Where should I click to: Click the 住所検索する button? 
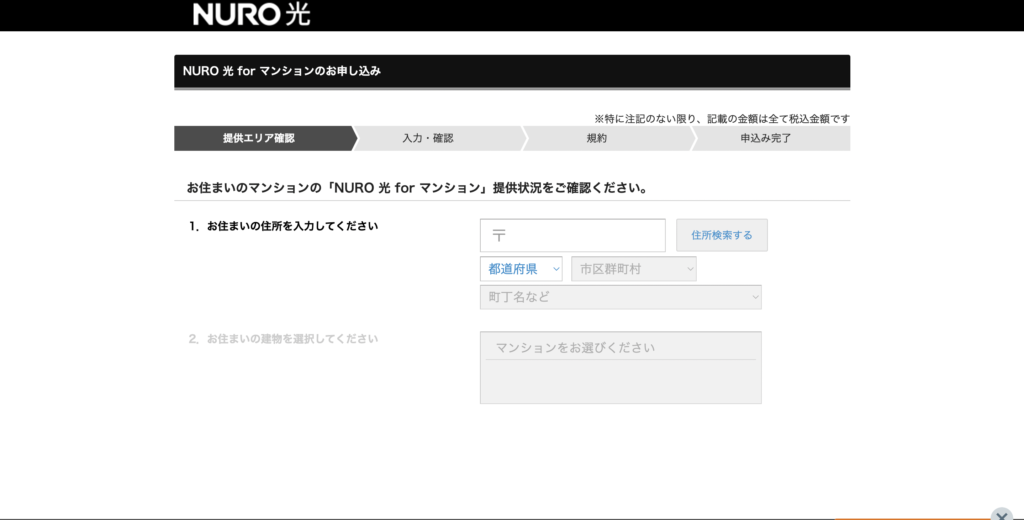[722, 235]
